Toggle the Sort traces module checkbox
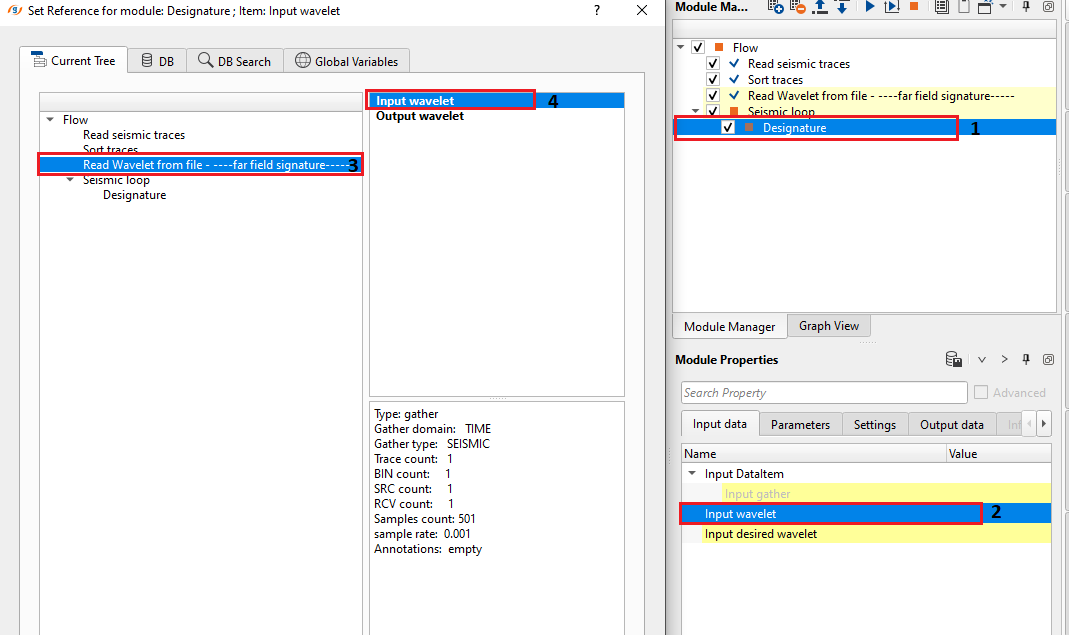Viewport: 1069px width, 635px height. (713, 80)
